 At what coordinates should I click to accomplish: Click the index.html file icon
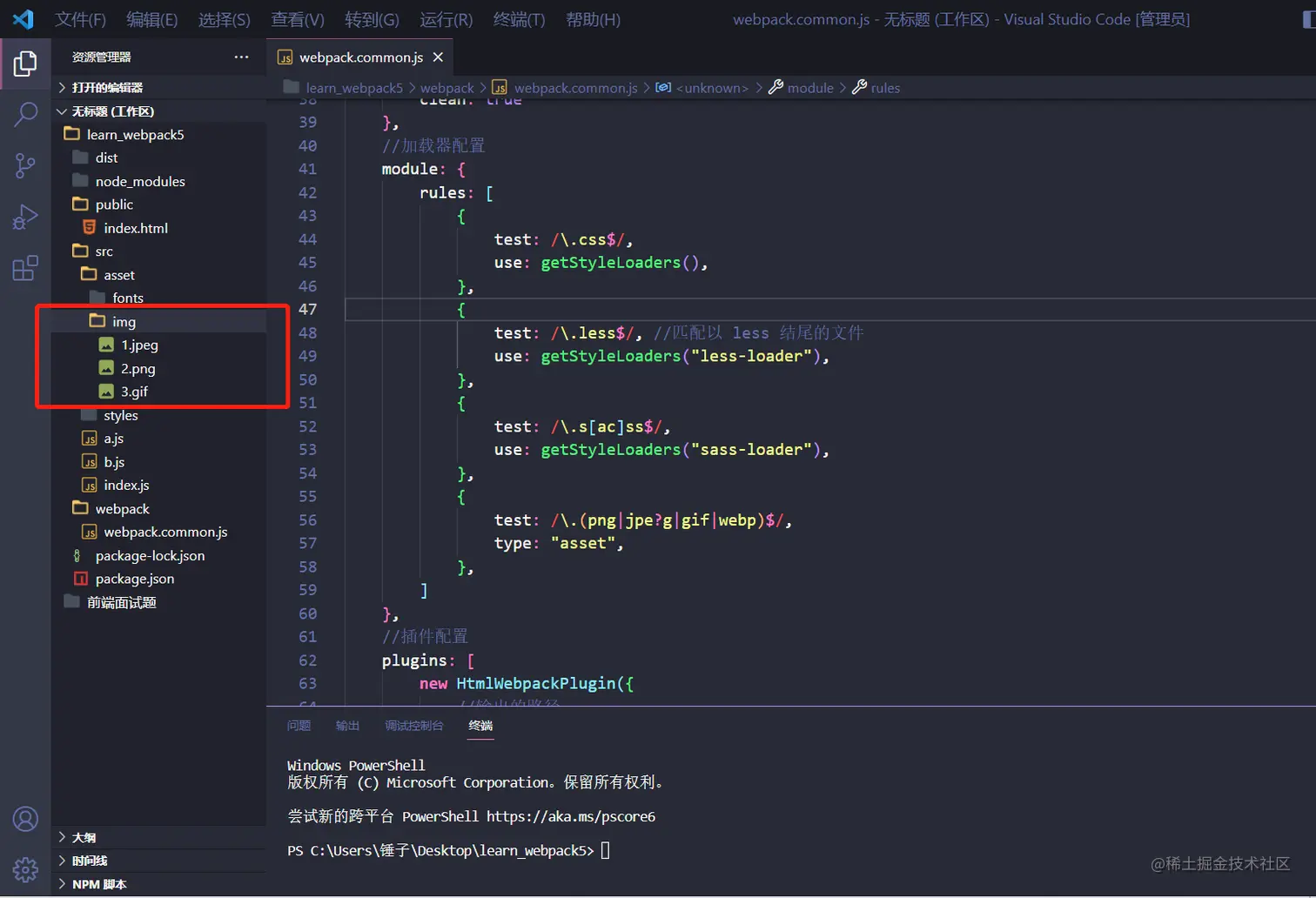tap(89, 227)
